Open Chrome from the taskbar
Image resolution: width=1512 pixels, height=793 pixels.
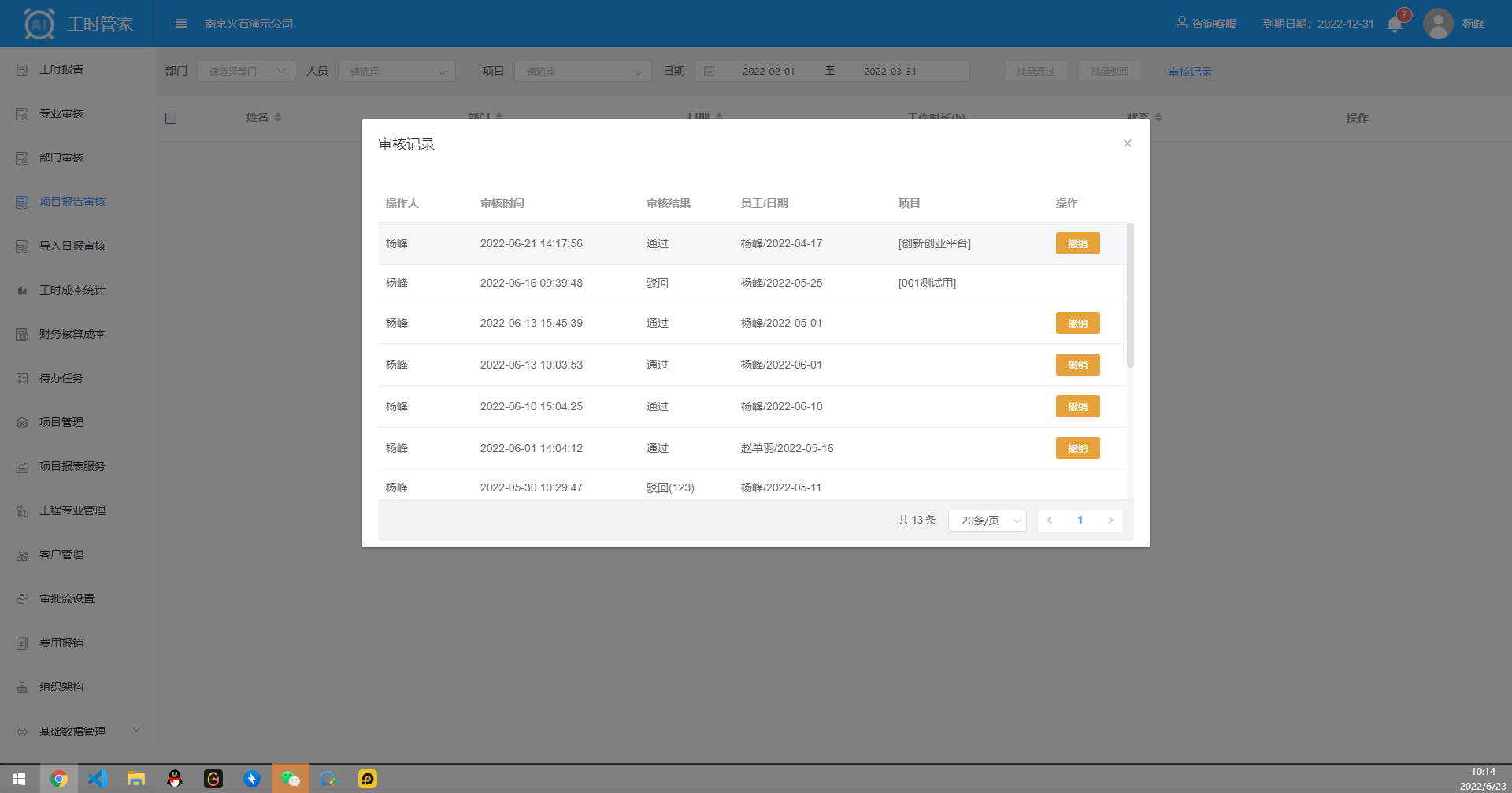pyautogui.click(x=58, y=779)
